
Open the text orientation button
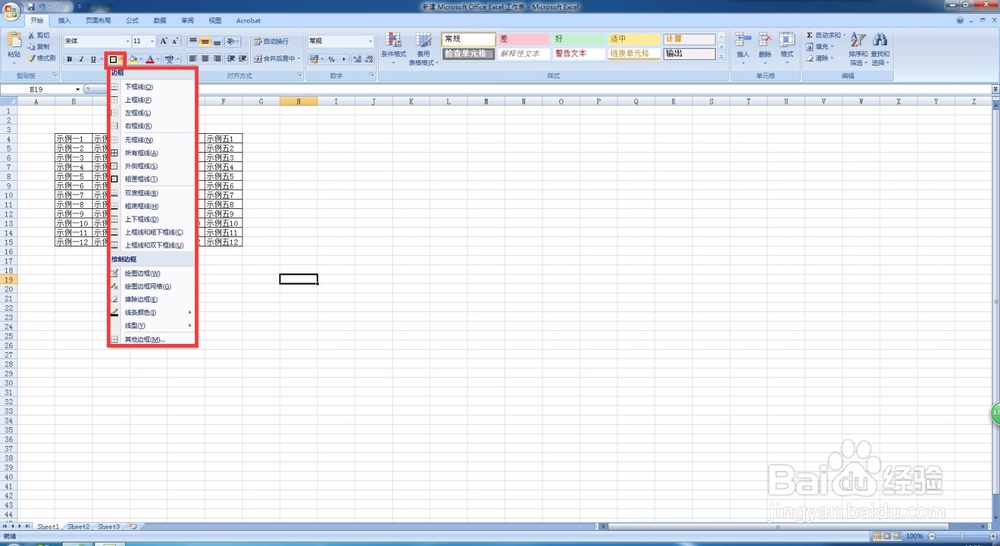tap(232, 41)
